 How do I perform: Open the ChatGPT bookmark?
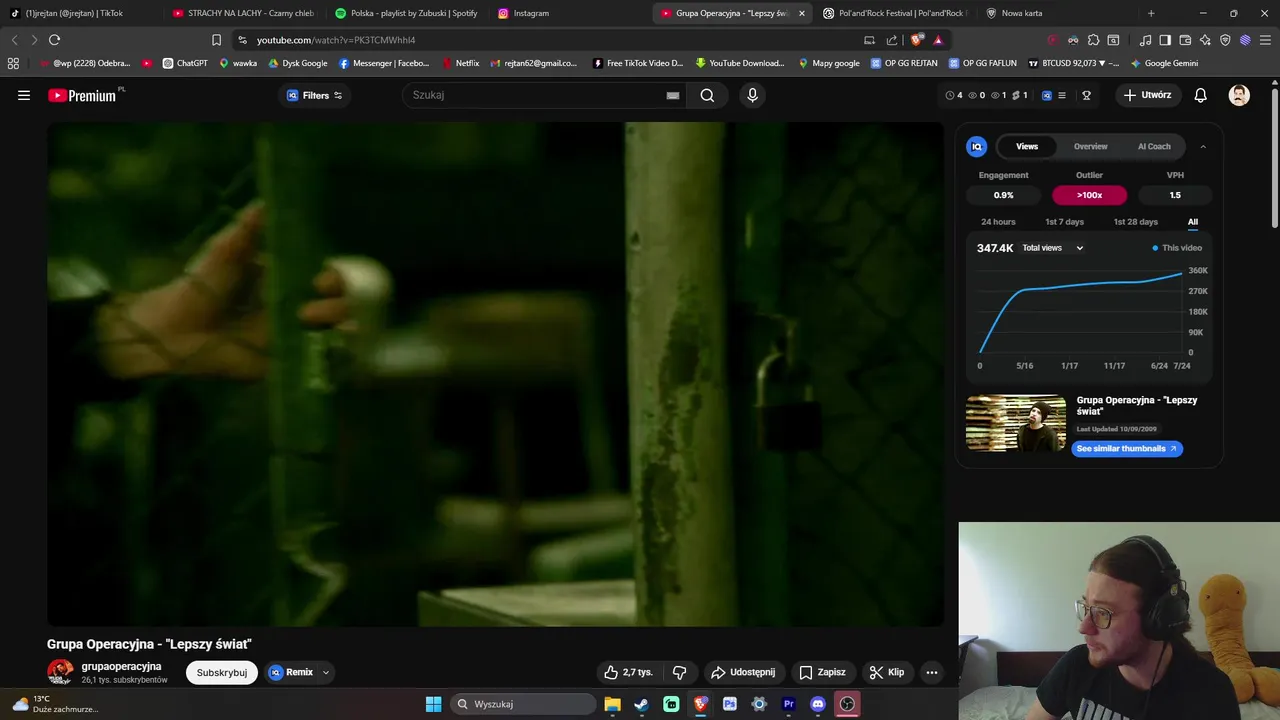tap(185, 63)
